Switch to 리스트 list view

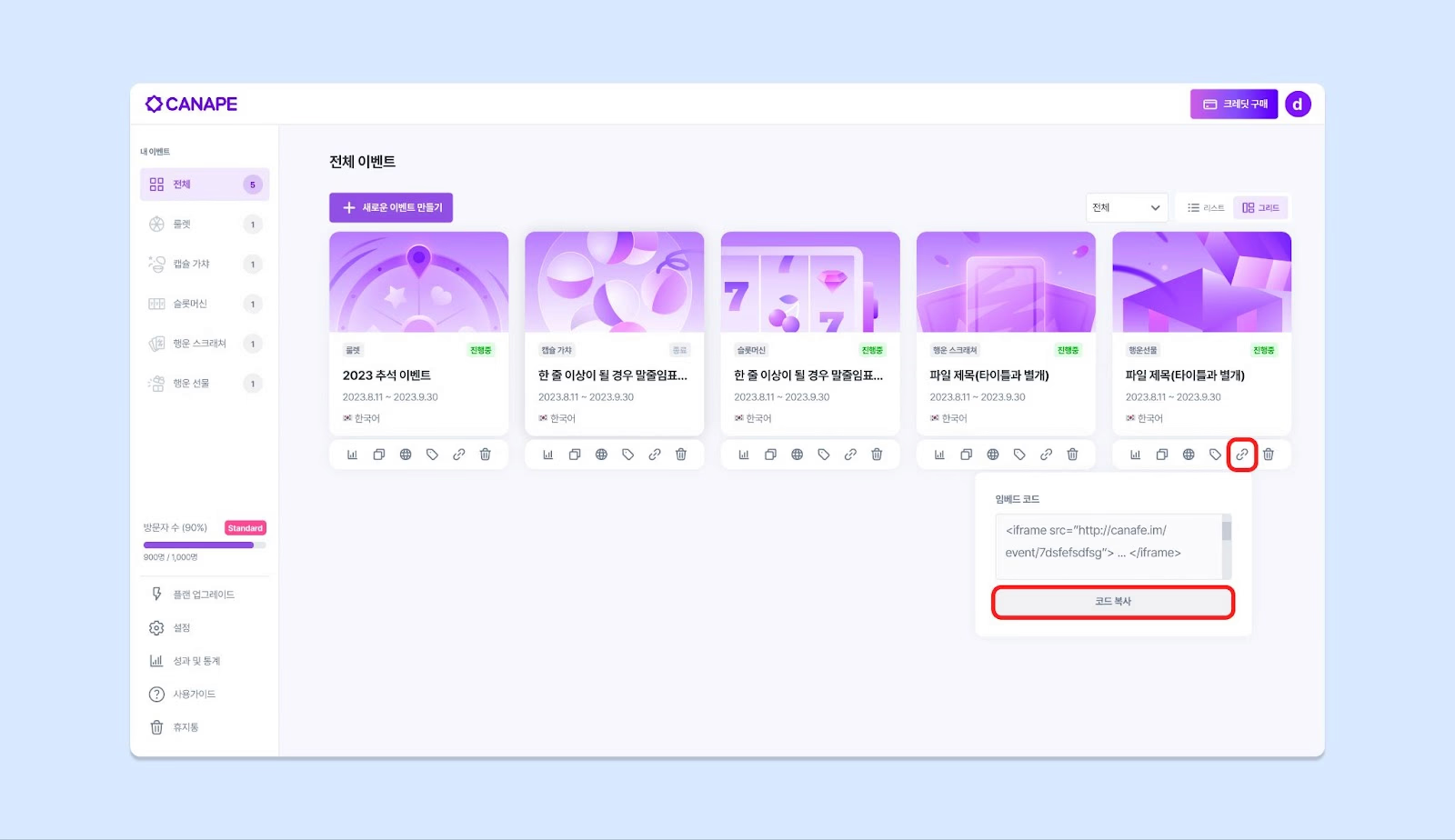tap(1205, 208)
